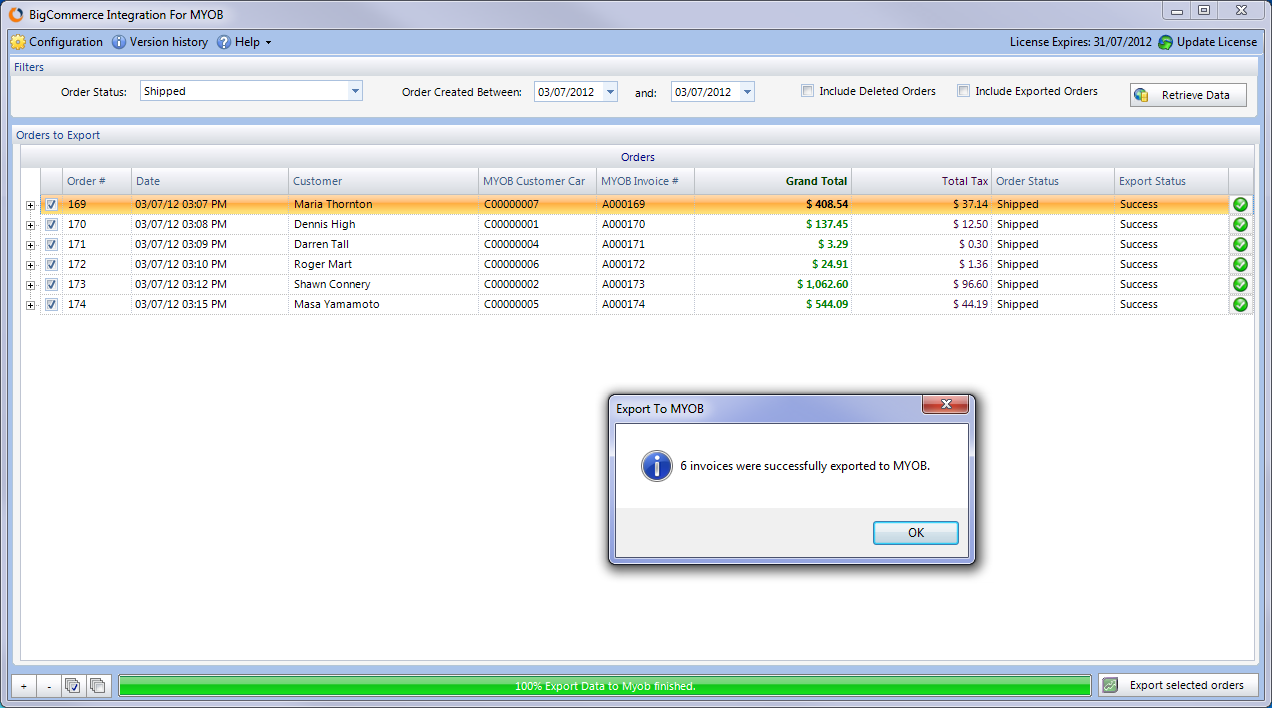Click the minus button to collapse all rows
The height and width of the screenshot is (708, 1272).
click(48, 686)
